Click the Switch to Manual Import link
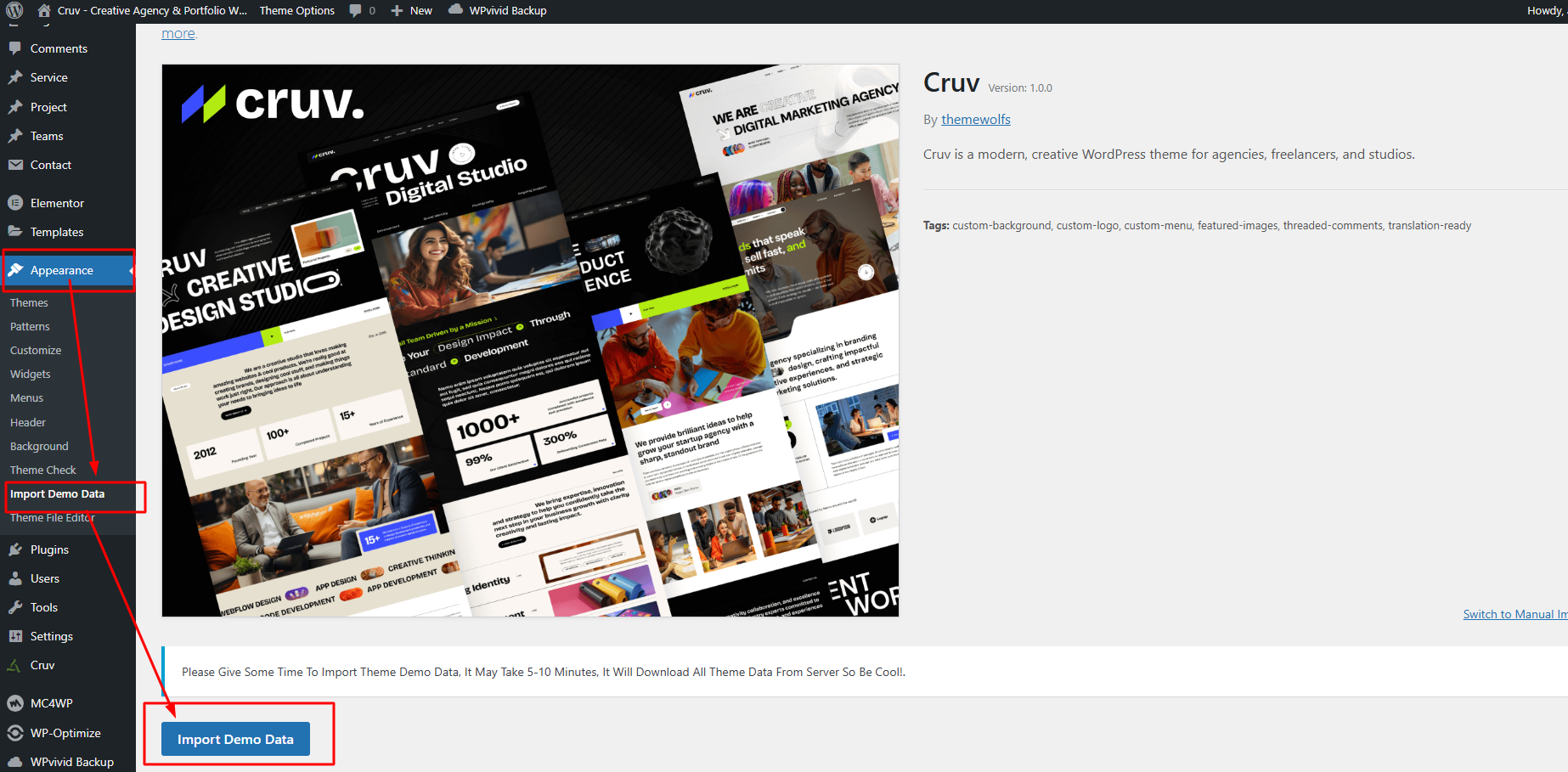This screenshot has height=772, width=1568. click(x=1514, y=614)
